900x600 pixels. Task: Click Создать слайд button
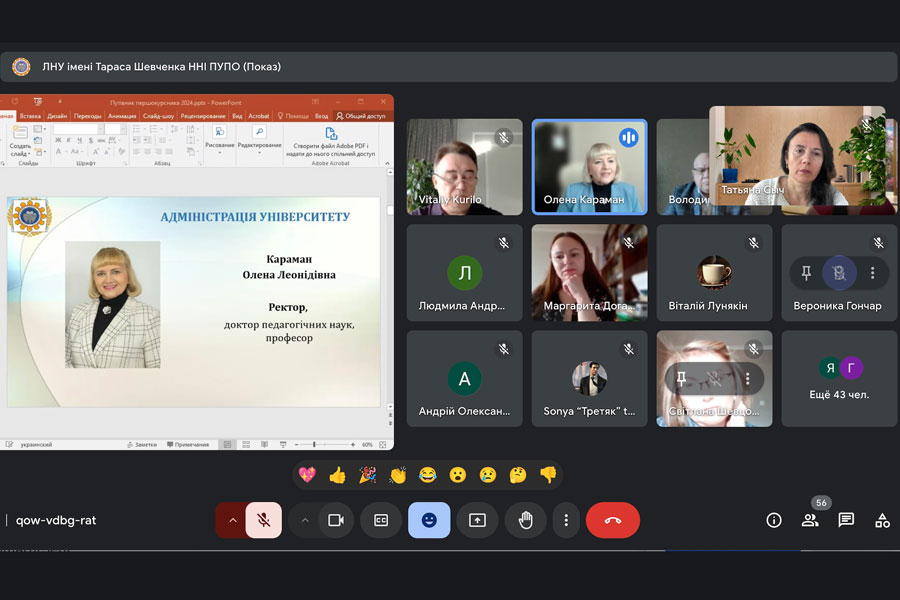20,141
